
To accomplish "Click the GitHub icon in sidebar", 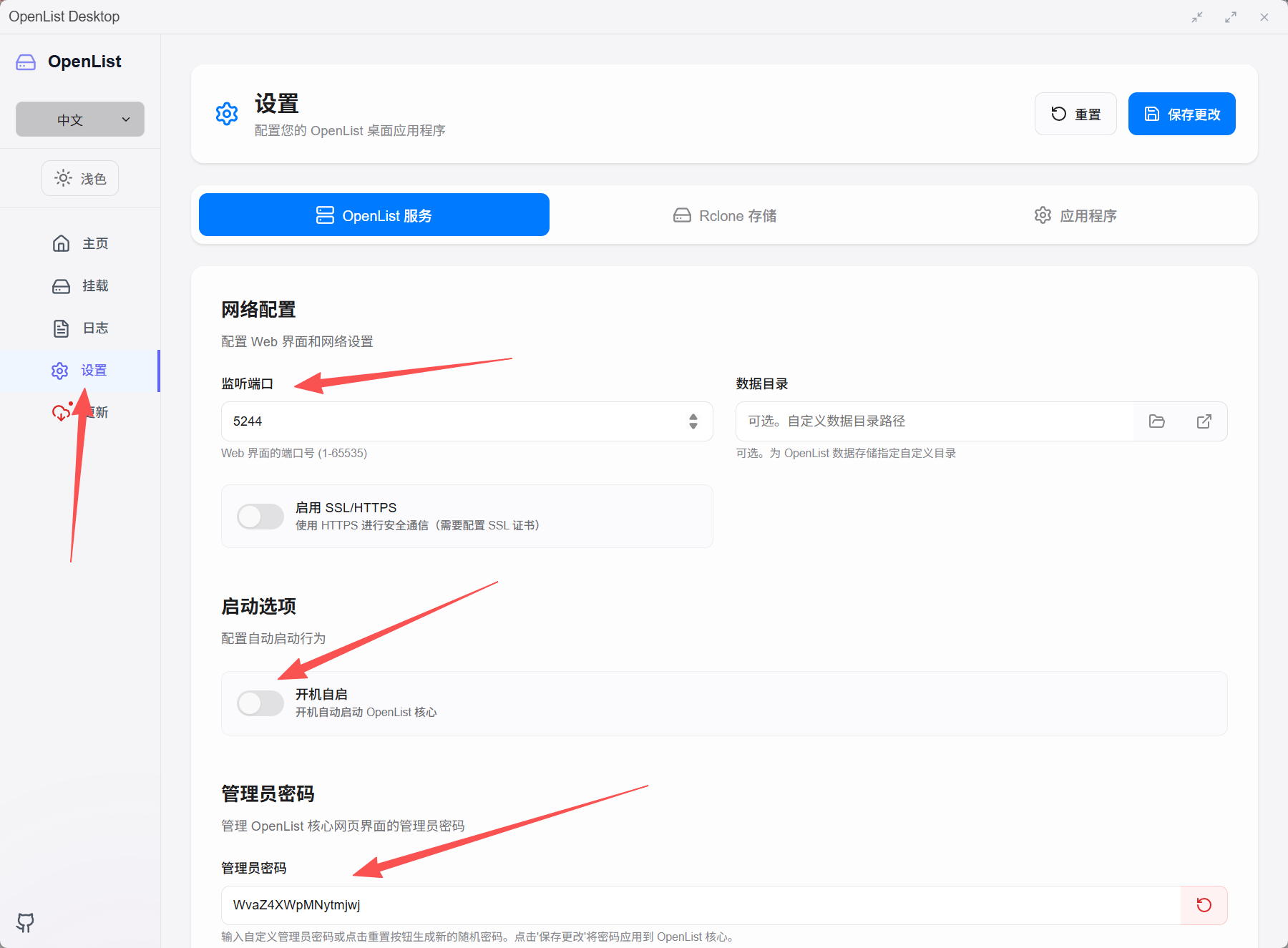I will [x=25, y=922].
